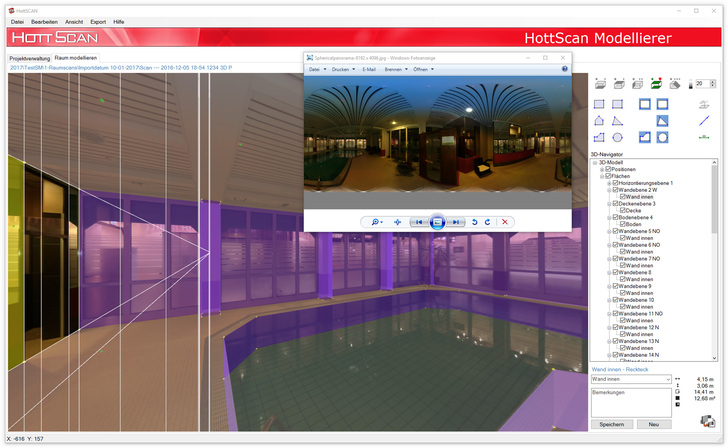Click the Neu button
Image resolution: width=728 pixels, height=448 pixels.
pyautogui.click(x=653, y=425)
